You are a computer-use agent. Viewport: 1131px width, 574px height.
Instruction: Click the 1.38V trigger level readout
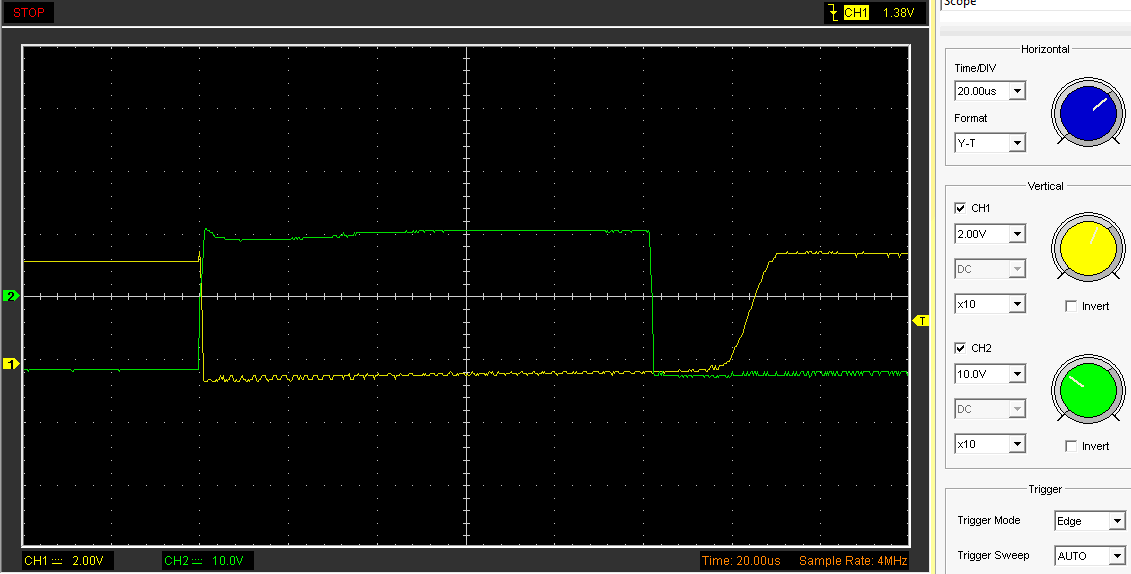click(898, 12)
